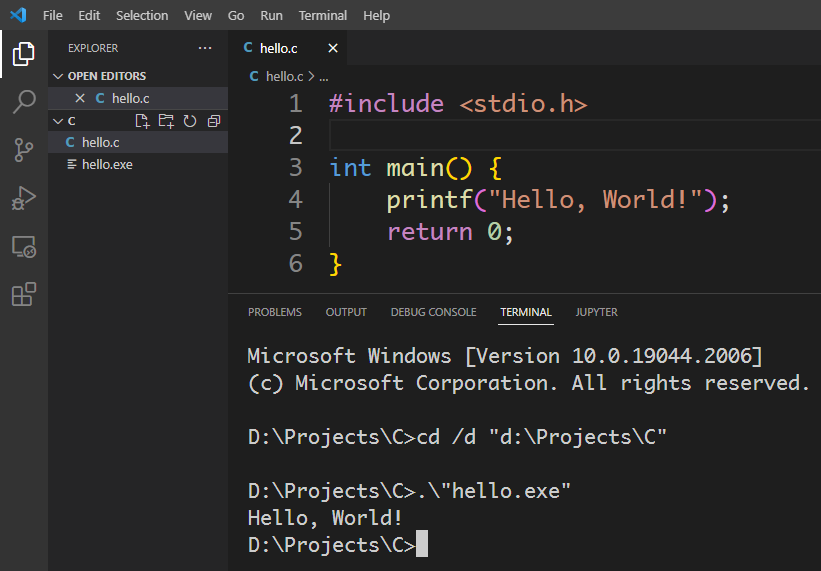
Task: Open the Explorer view in activity bar
Action: [23, 54]
